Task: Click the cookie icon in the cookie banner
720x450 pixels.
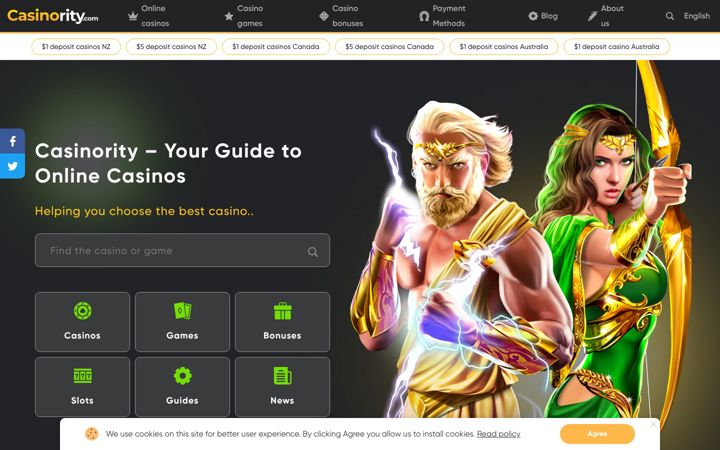Action: (92, 433)
